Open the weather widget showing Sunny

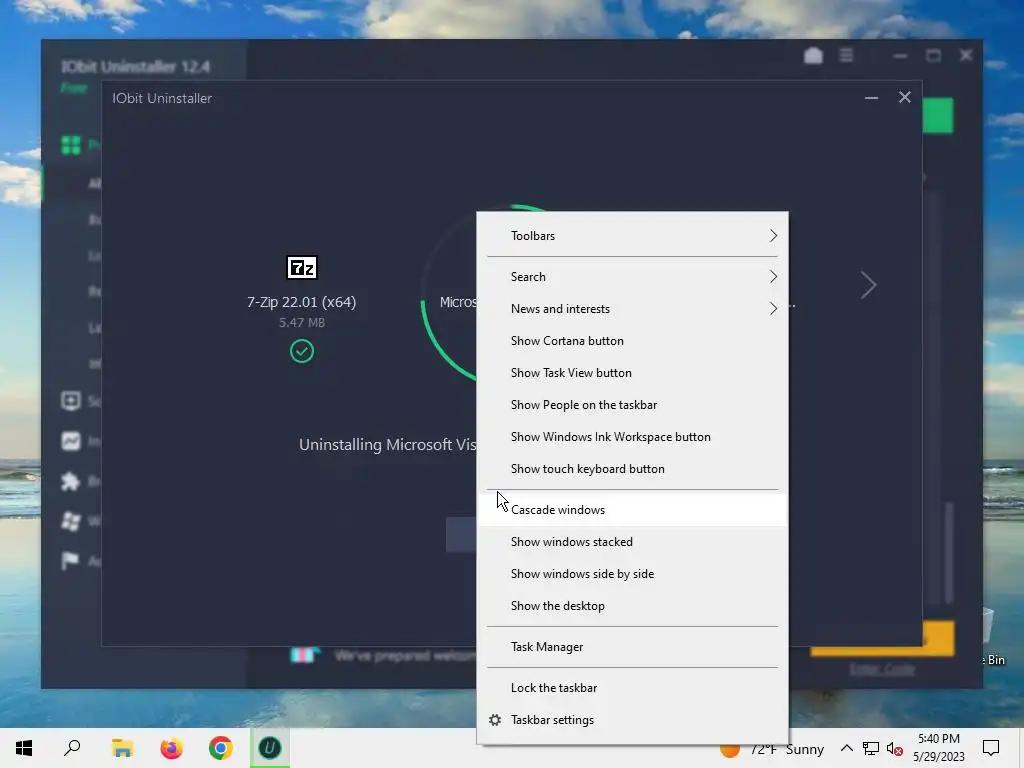pos(772,749)
